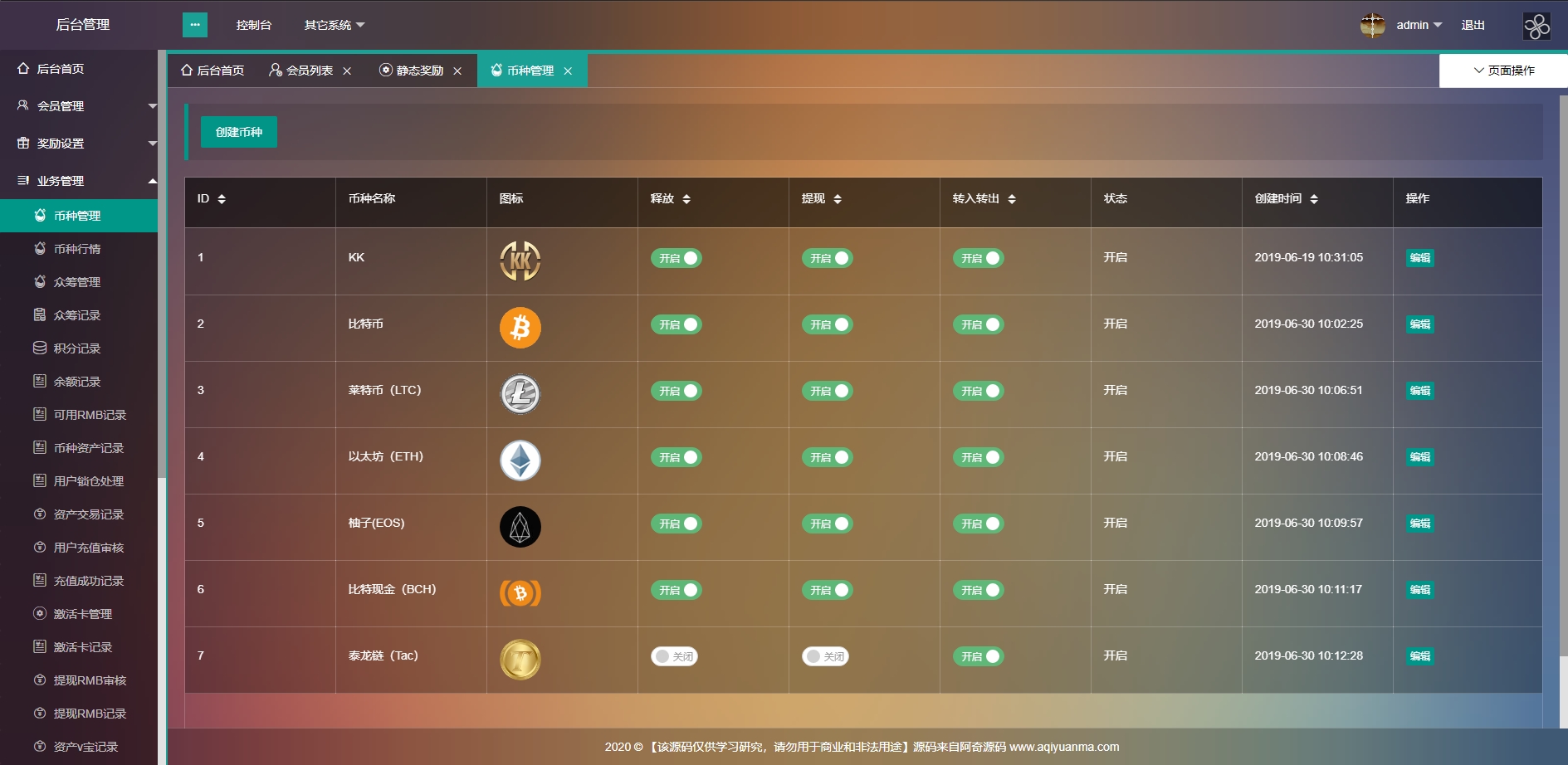Click the 积分记录 database icon
The height and width of the screenshot is (765, 1568).
tap(40, 348)
